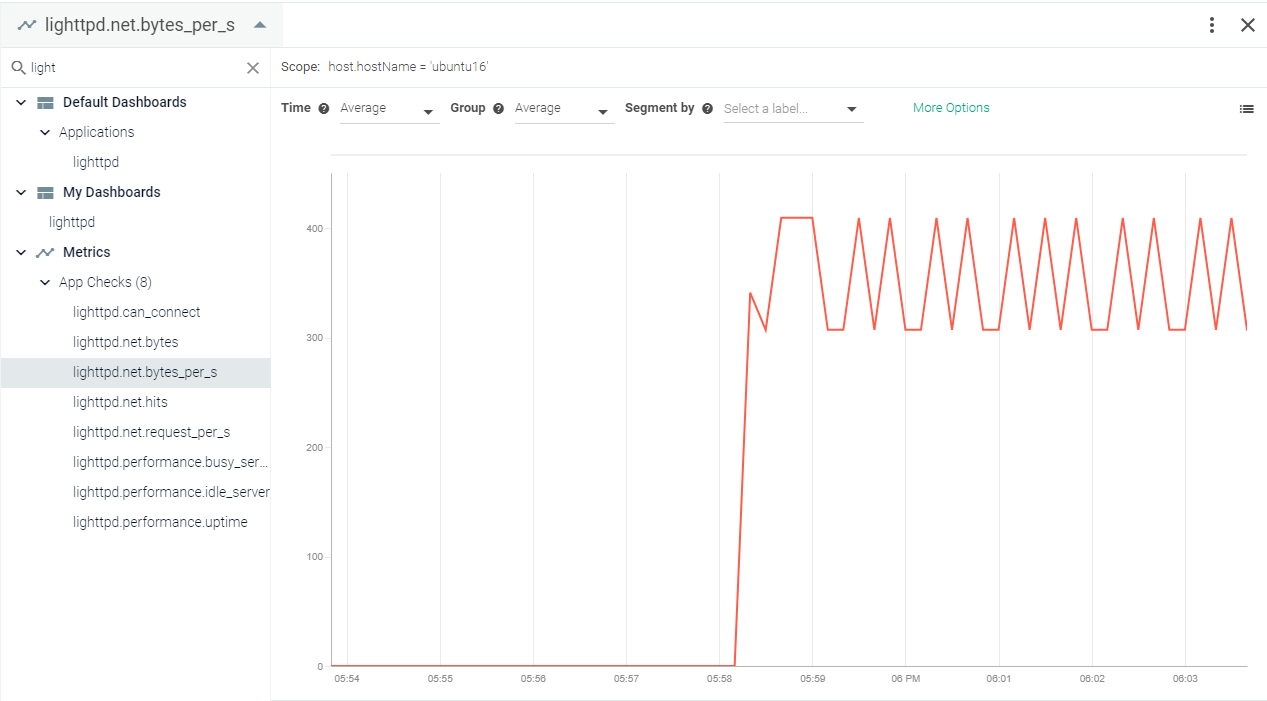Click the 05:59 time axis label

click(813, 679)
